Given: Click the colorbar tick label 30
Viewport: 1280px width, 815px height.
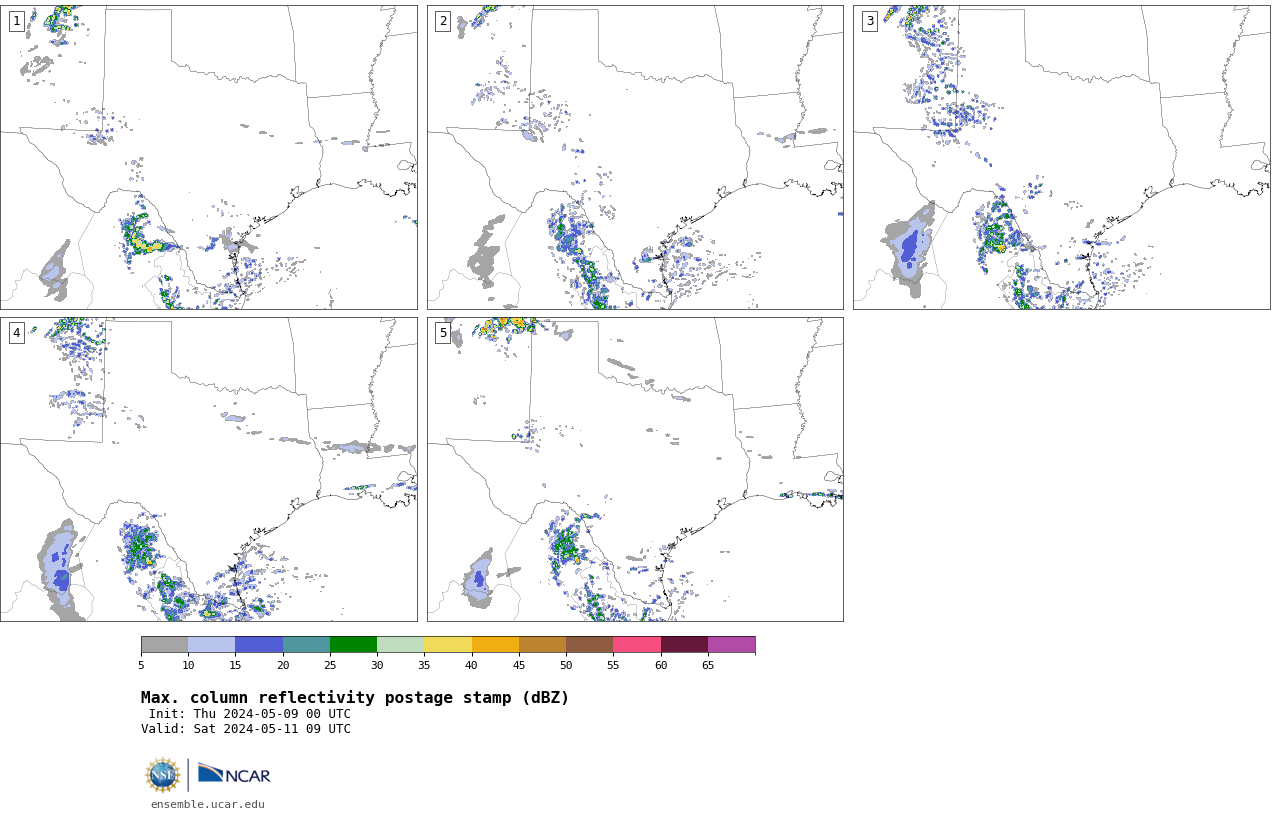Looking at the screenshot, I should [377, 666].
